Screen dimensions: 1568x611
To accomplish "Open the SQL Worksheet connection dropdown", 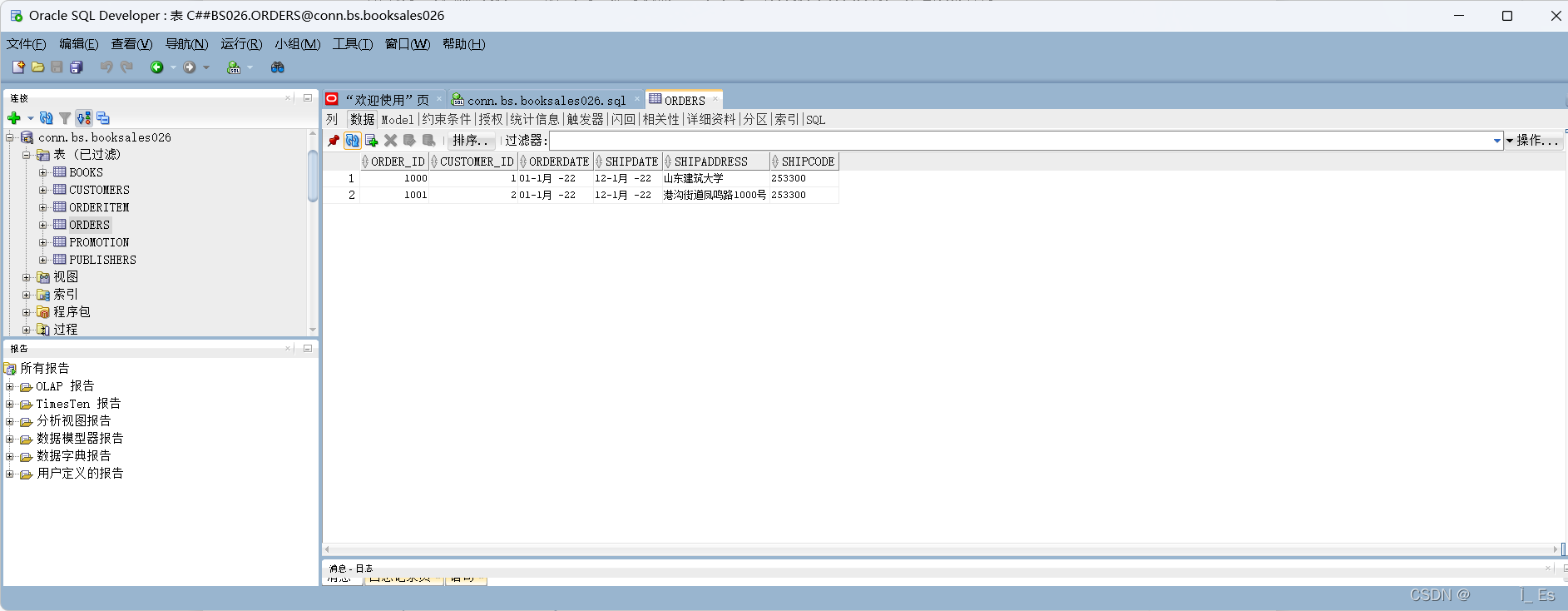I will coord(250,67).
